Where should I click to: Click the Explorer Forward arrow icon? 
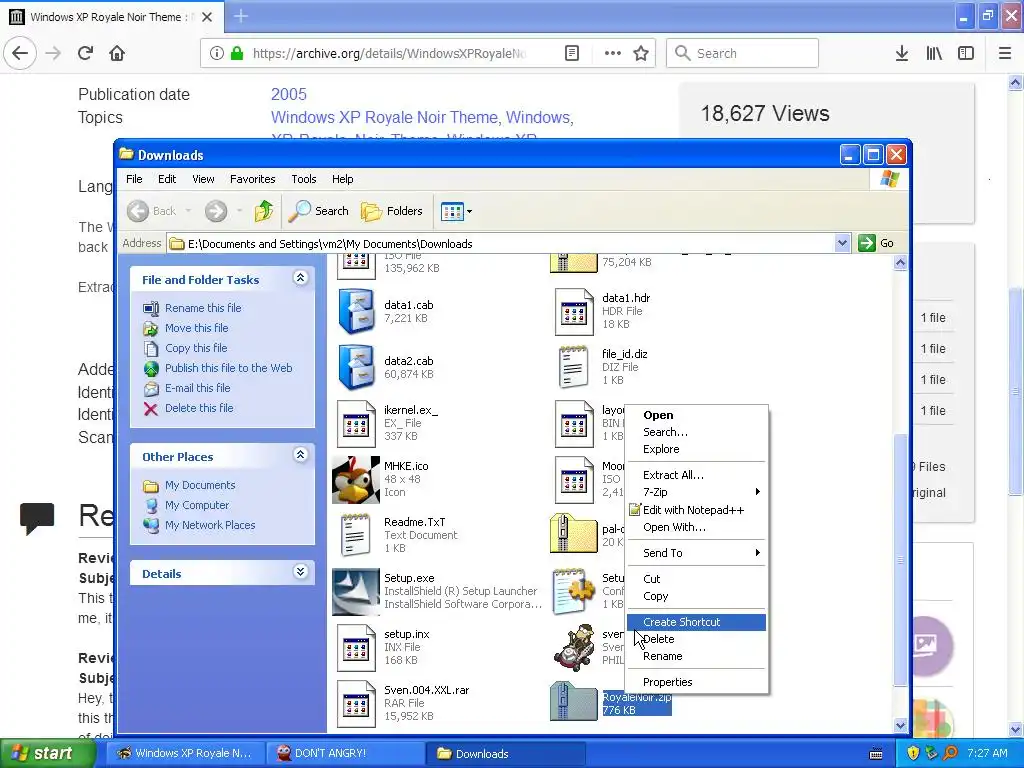click(216, 211)
